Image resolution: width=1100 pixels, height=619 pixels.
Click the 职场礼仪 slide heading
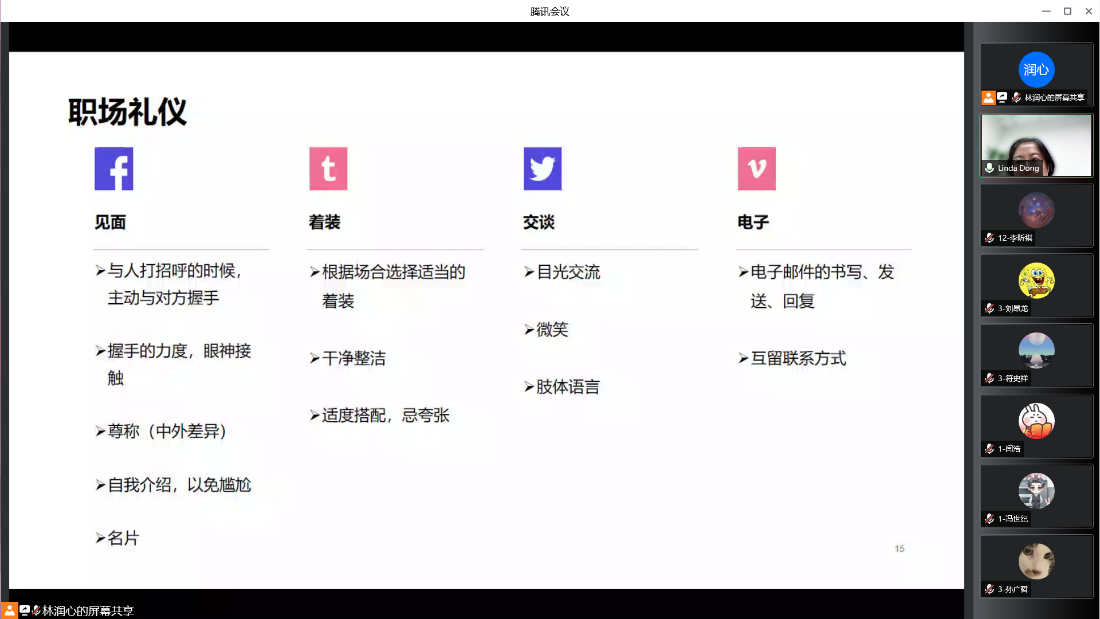(128, 112)
